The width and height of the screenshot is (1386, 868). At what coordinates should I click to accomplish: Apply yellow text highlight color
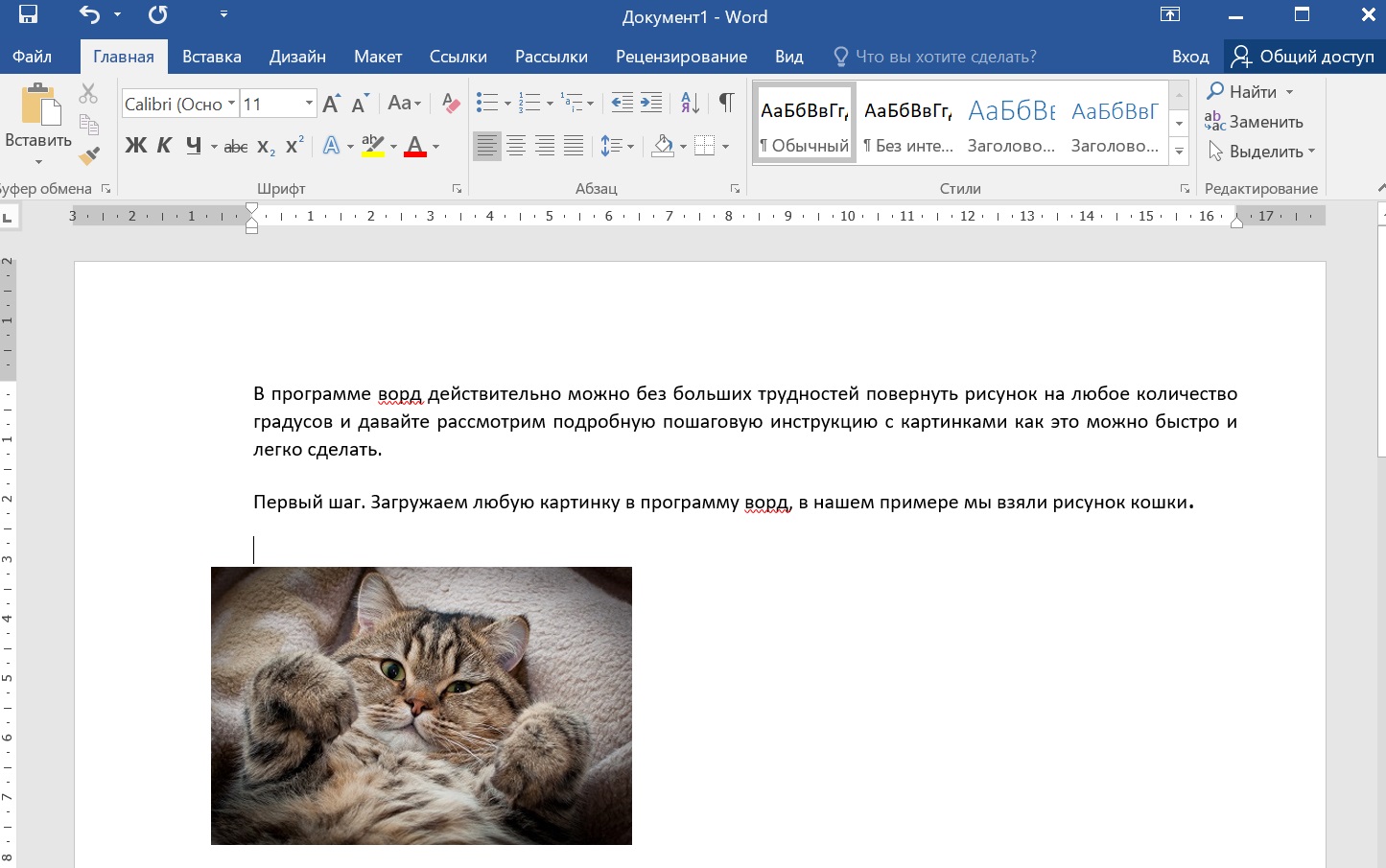coord(373,146)
